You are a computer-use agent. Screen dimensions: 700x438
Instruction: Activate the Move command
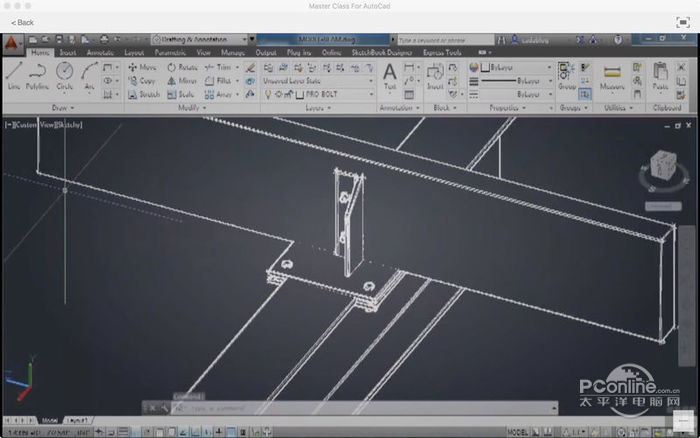142,67
